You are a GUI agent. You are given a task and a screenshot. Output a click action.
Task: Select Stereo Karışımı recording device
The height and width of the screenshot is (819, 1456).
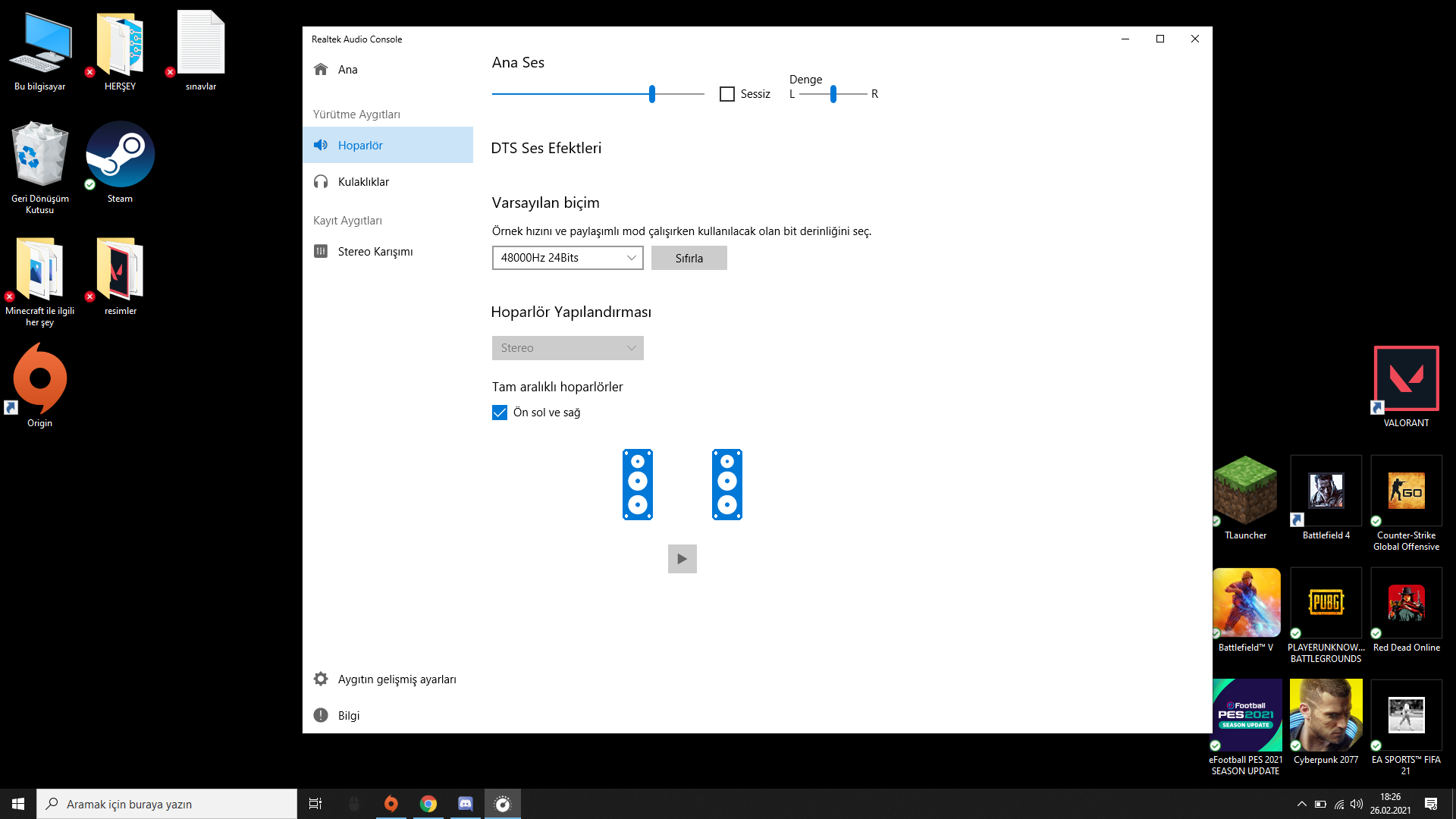(x=375, y=252)
